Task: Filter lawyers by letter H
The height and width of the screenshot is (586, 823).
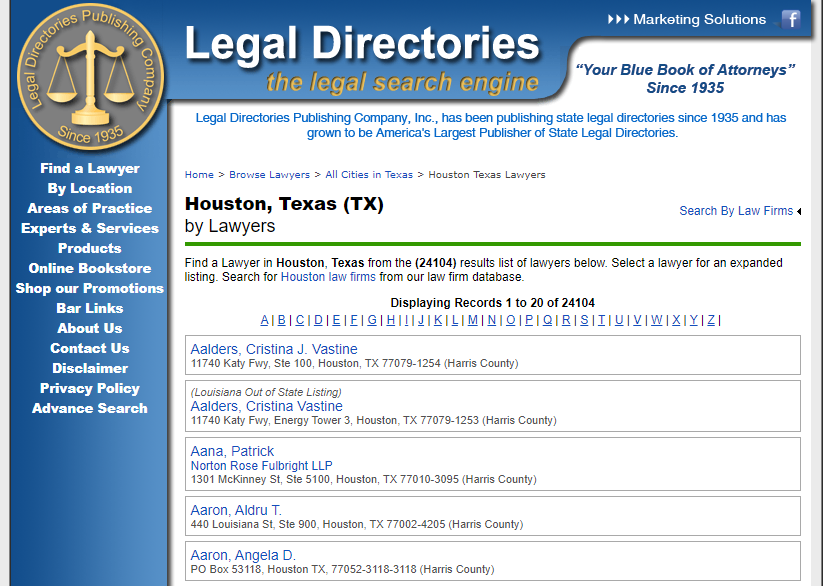Action: (x=391, y=320)
